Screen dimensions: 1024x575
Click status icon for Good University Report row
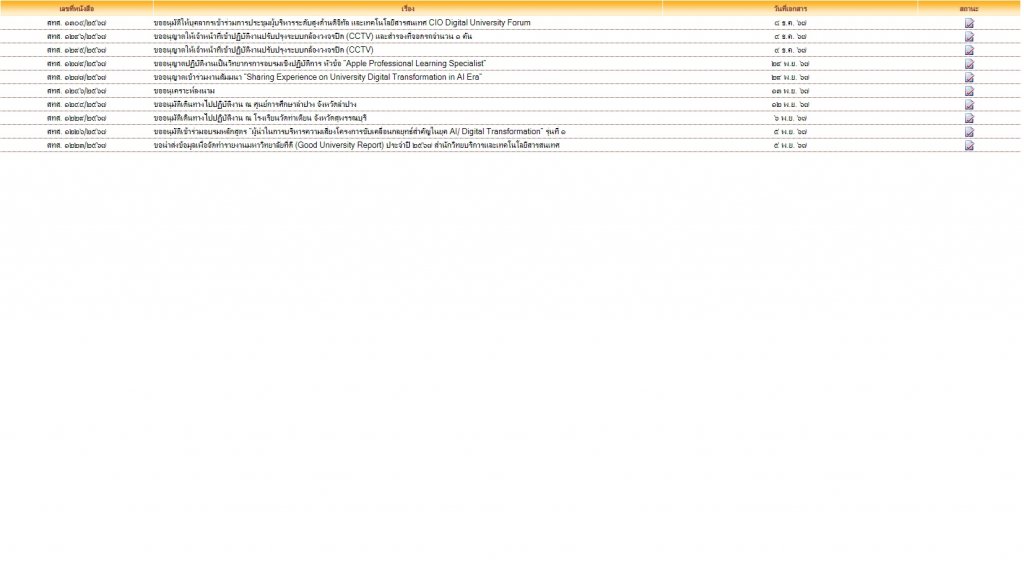(x=969, y=145)
